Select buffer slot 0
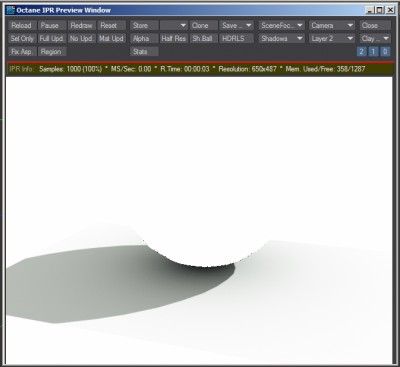 point(385,52)
